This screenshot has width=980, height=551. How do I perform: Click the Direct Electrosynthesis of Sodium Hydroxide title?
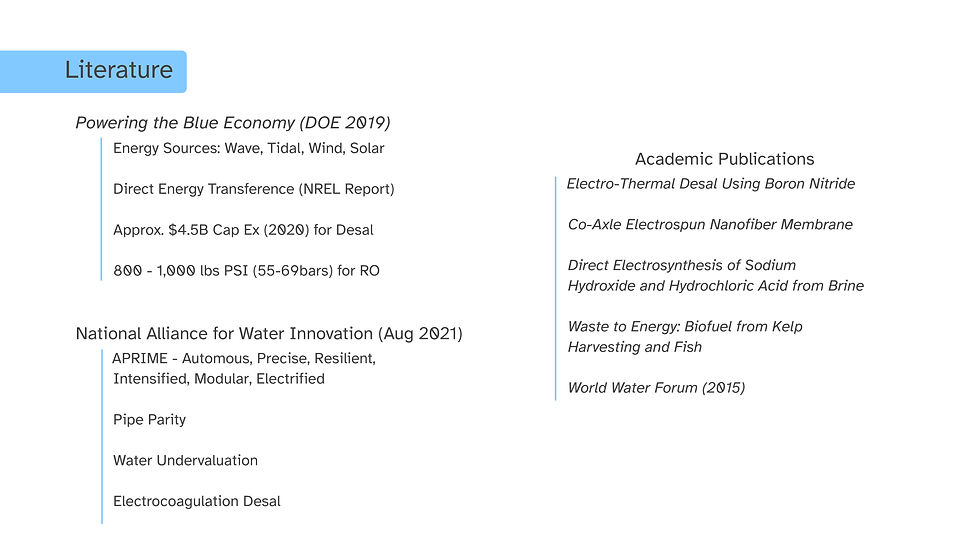tap(715, 275)
